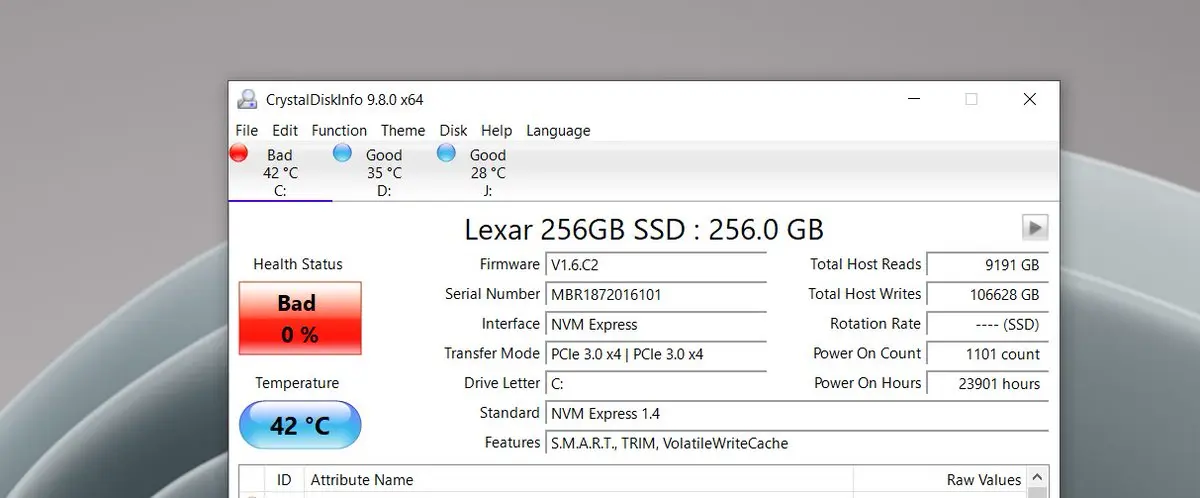Click the Attribute Name column header
Screen dimensions: 1200x498
578,480
